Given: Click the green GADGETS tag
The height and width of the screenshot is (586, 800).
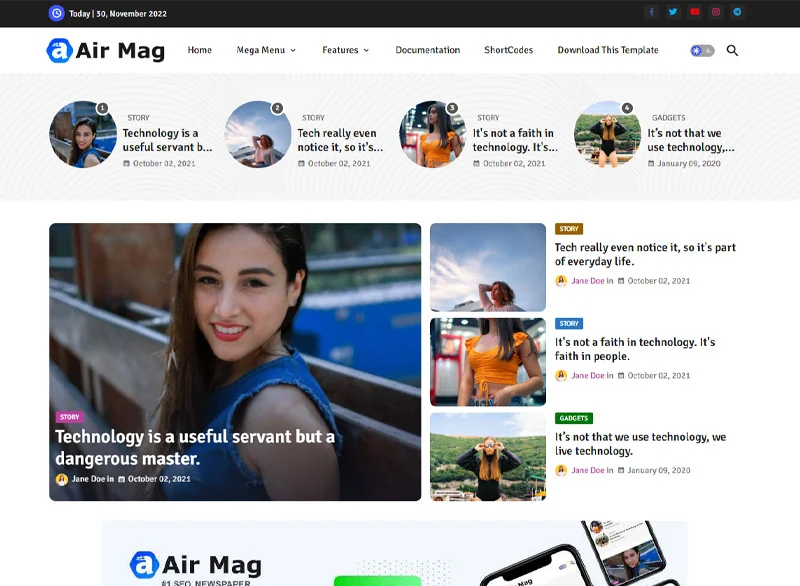Looking at the screenshot, I should tap(573, 418).
